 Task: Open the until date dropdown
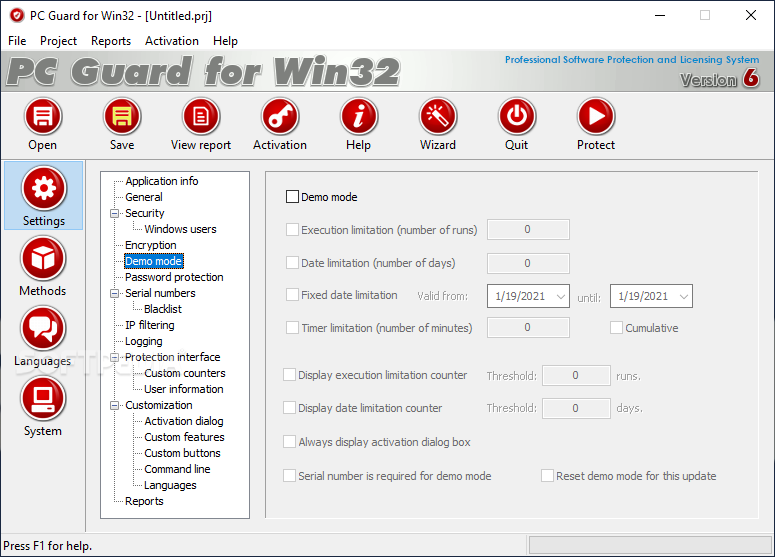pos(684,296)
